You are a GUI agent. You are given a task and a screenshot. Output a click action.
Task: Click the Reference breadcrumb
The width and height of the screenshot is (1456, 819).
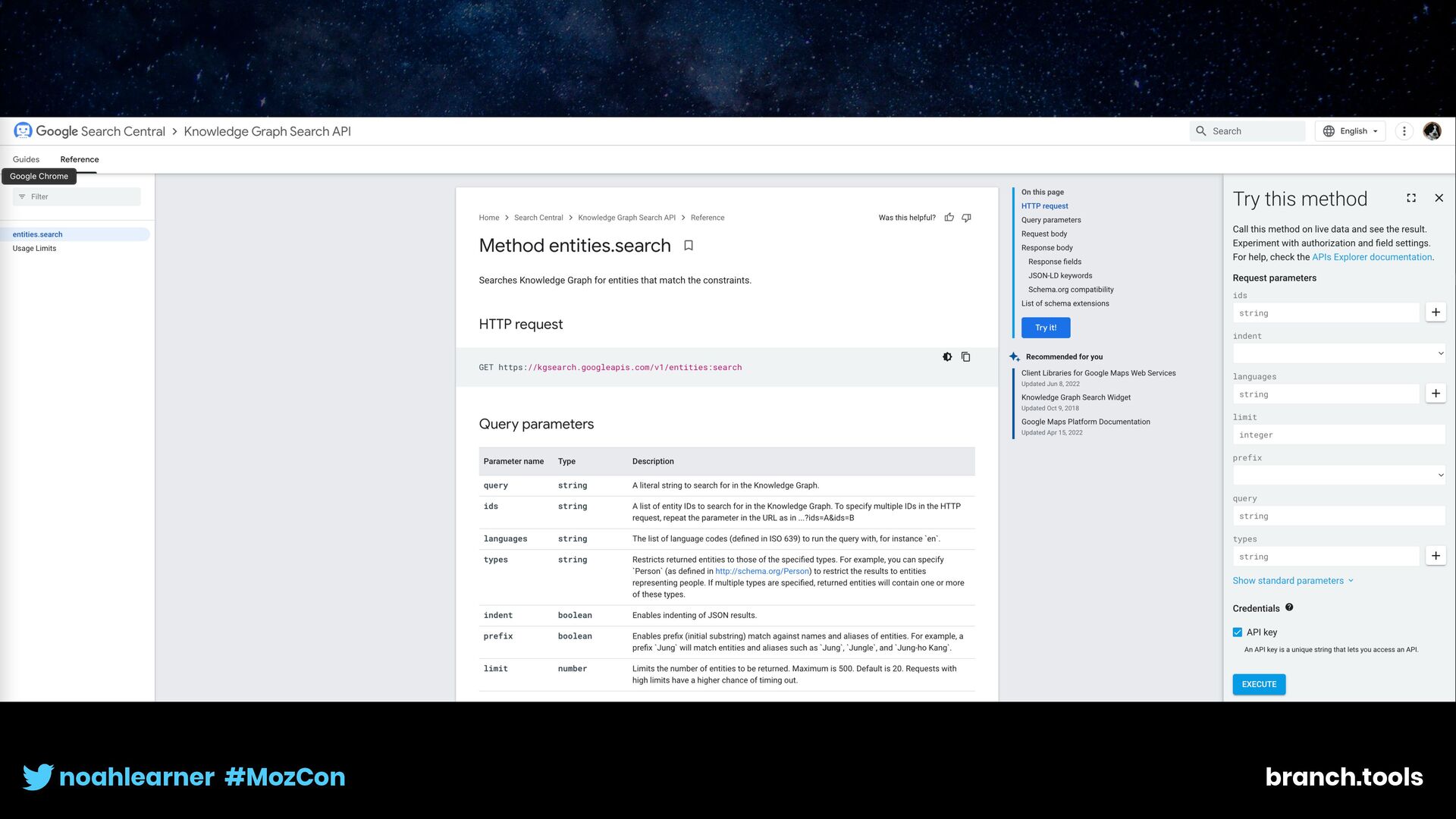[x=708, y=218]
